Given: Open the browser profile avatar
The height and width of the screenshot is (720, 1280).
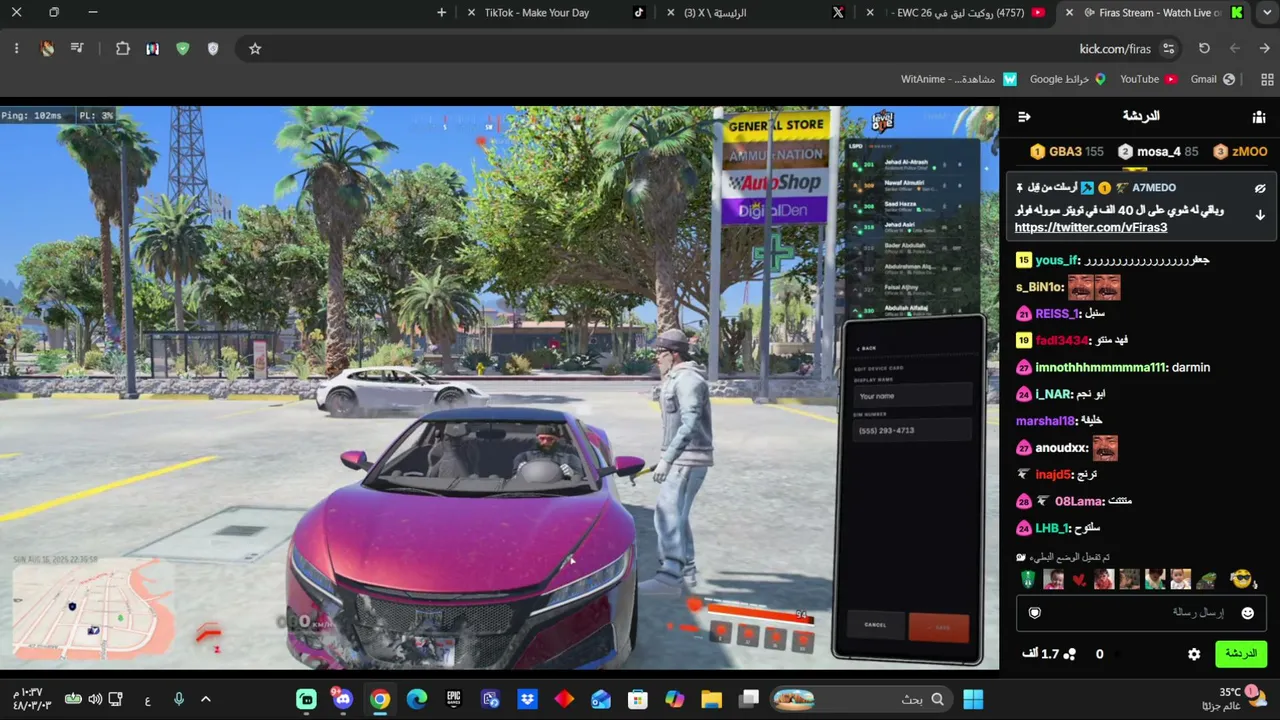Looking at the screenshot, I should point(47,48).
